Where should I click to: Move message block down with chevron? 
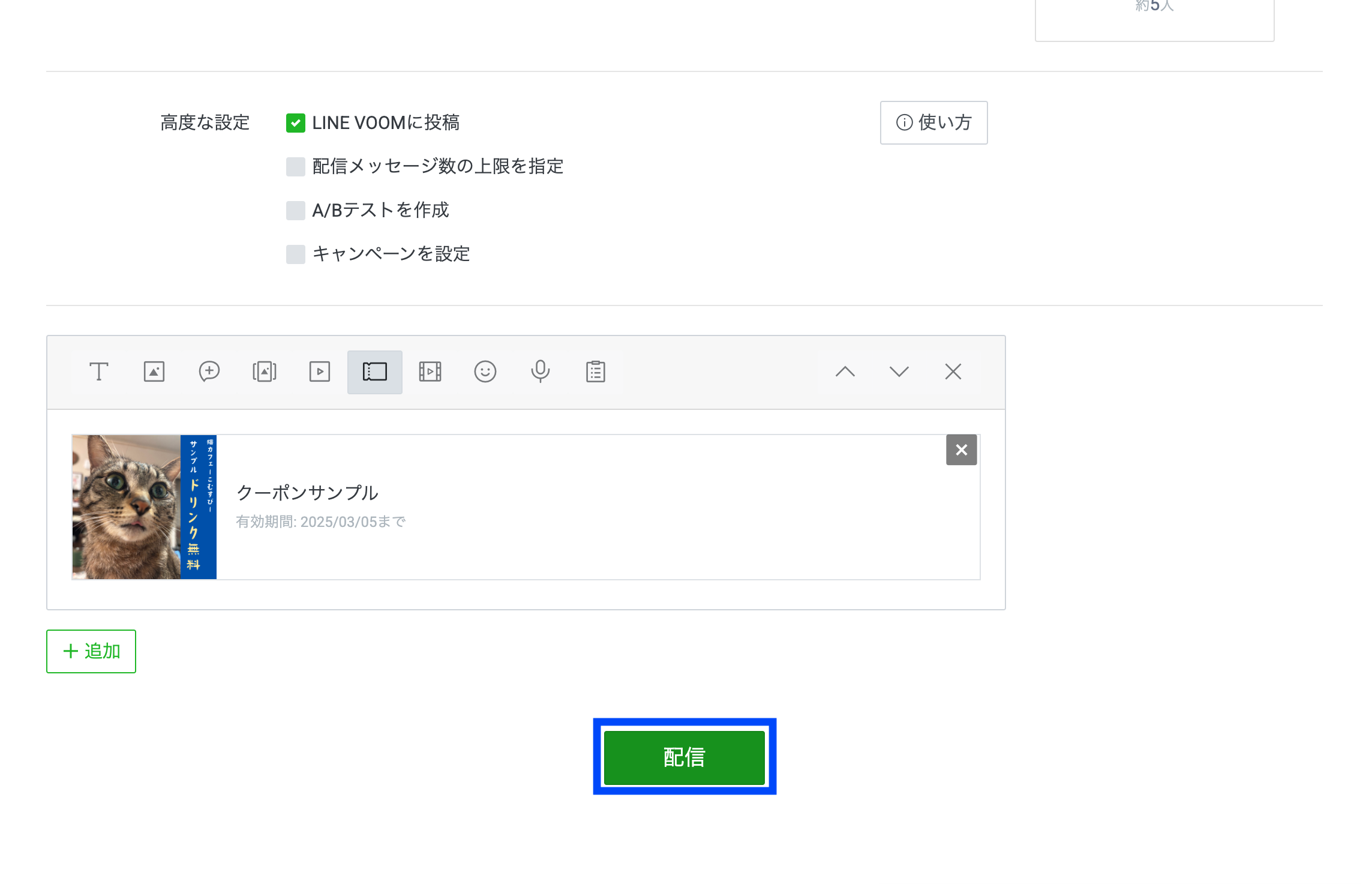click(899, 371)
